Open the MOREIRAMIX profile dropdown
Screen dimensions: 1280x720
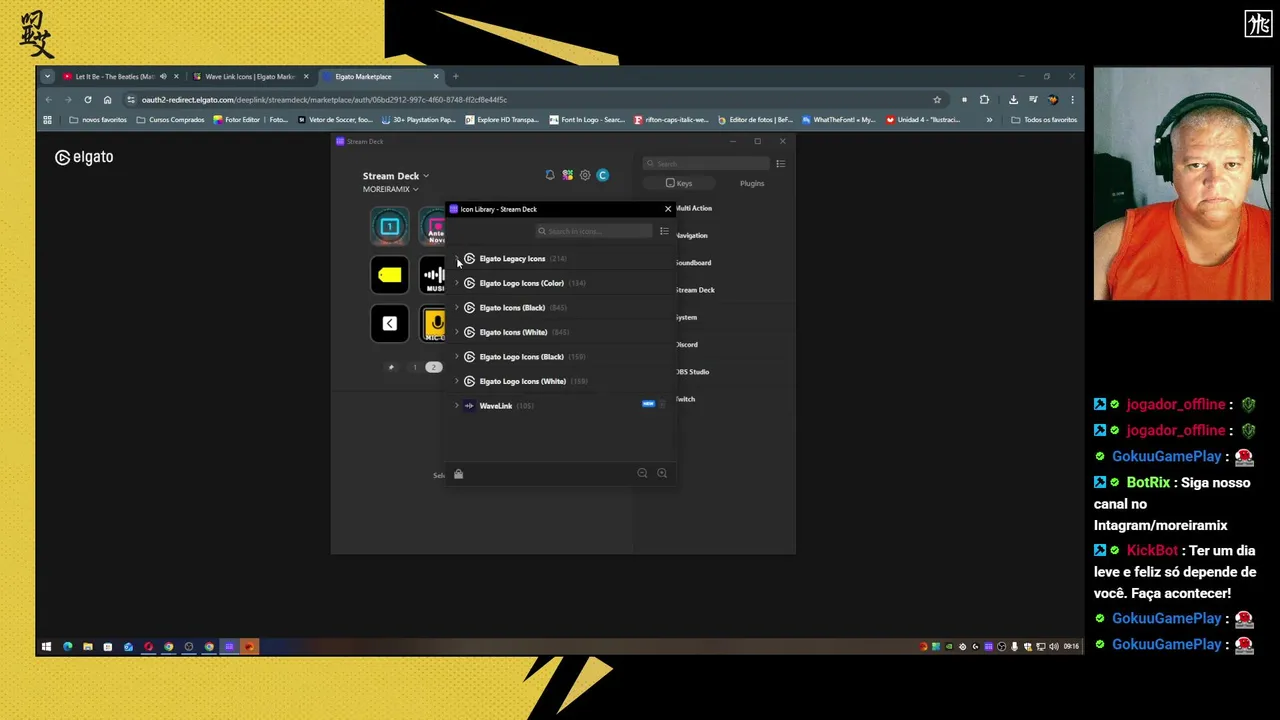pyautogui.click(x=390, y=189)
